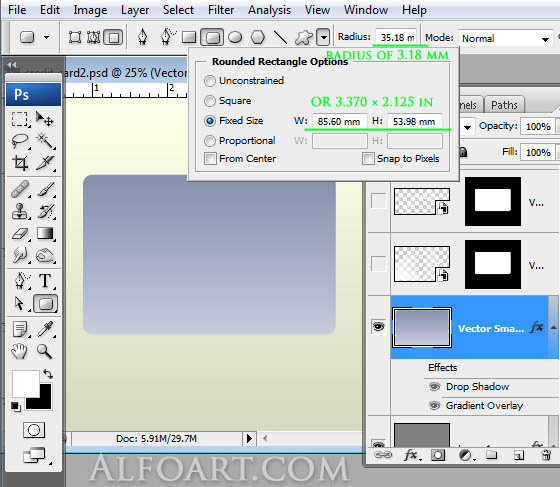Enable the From Center checkbox
560x487 pixels.
pos(210,159)
